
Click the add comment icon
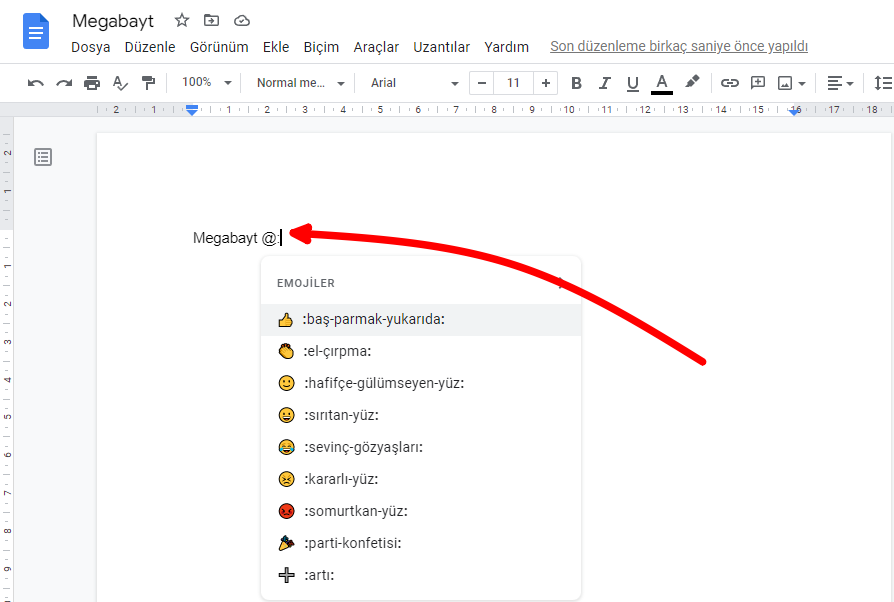[x=758, y=83]
